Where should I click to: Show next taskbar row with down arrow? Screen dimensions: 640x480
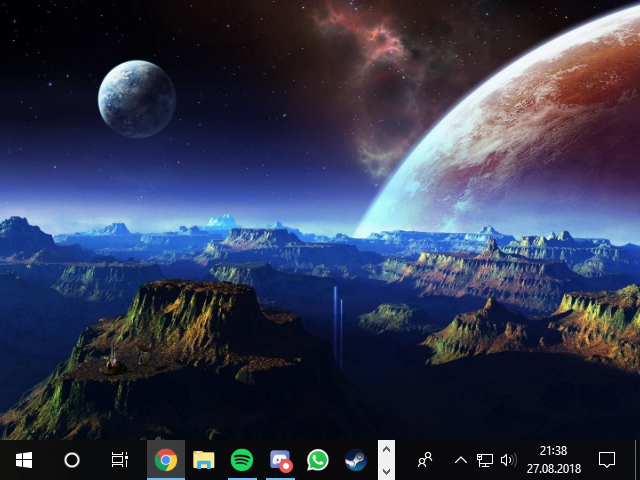[386, 471]
